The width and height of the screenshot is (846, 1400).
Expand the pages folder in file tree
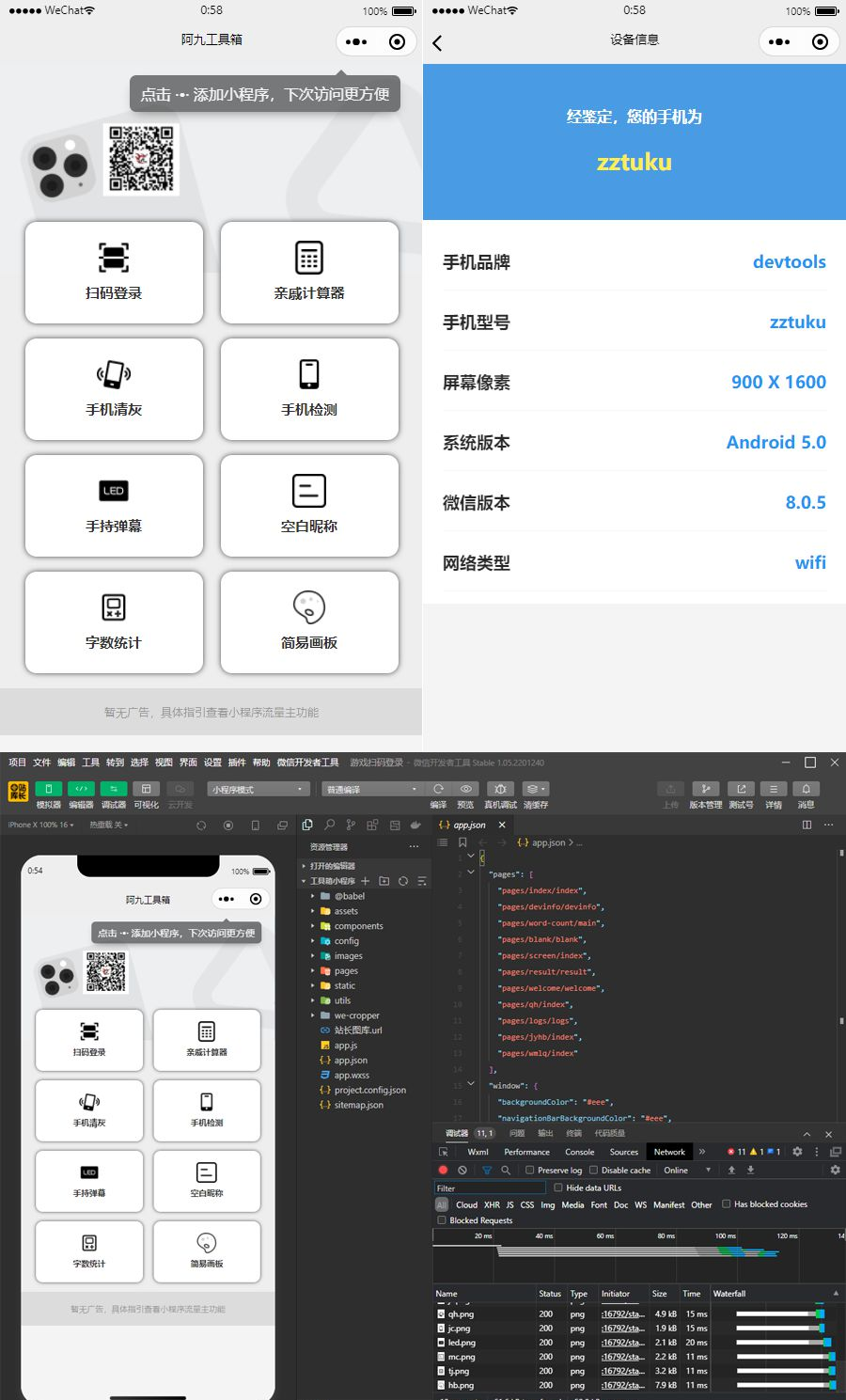[346, 970]
